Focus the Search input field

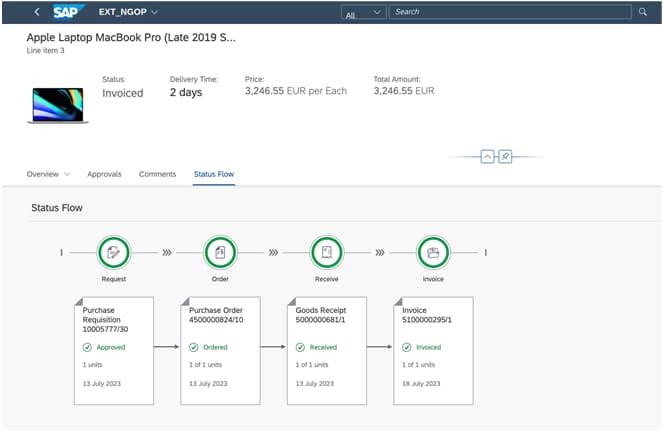[510, 12]
